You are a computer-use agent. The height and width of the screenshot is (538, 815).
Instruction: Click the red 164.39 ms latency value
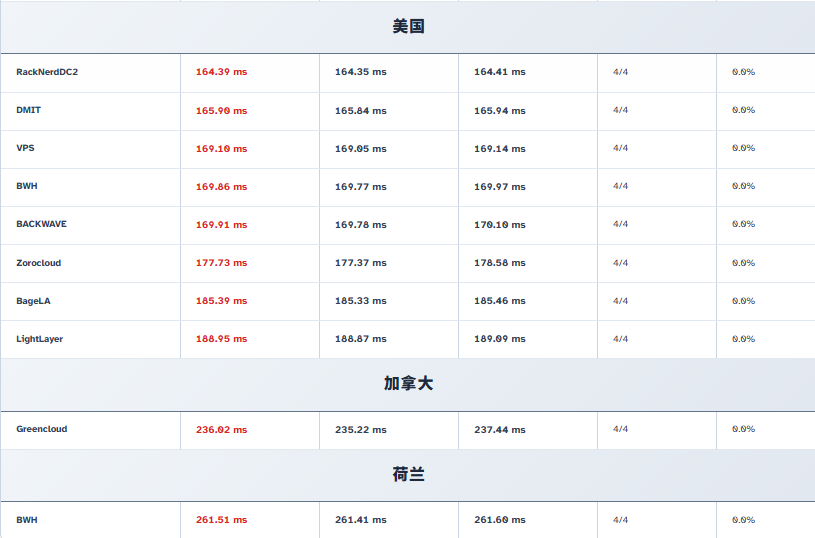(221, 72)
